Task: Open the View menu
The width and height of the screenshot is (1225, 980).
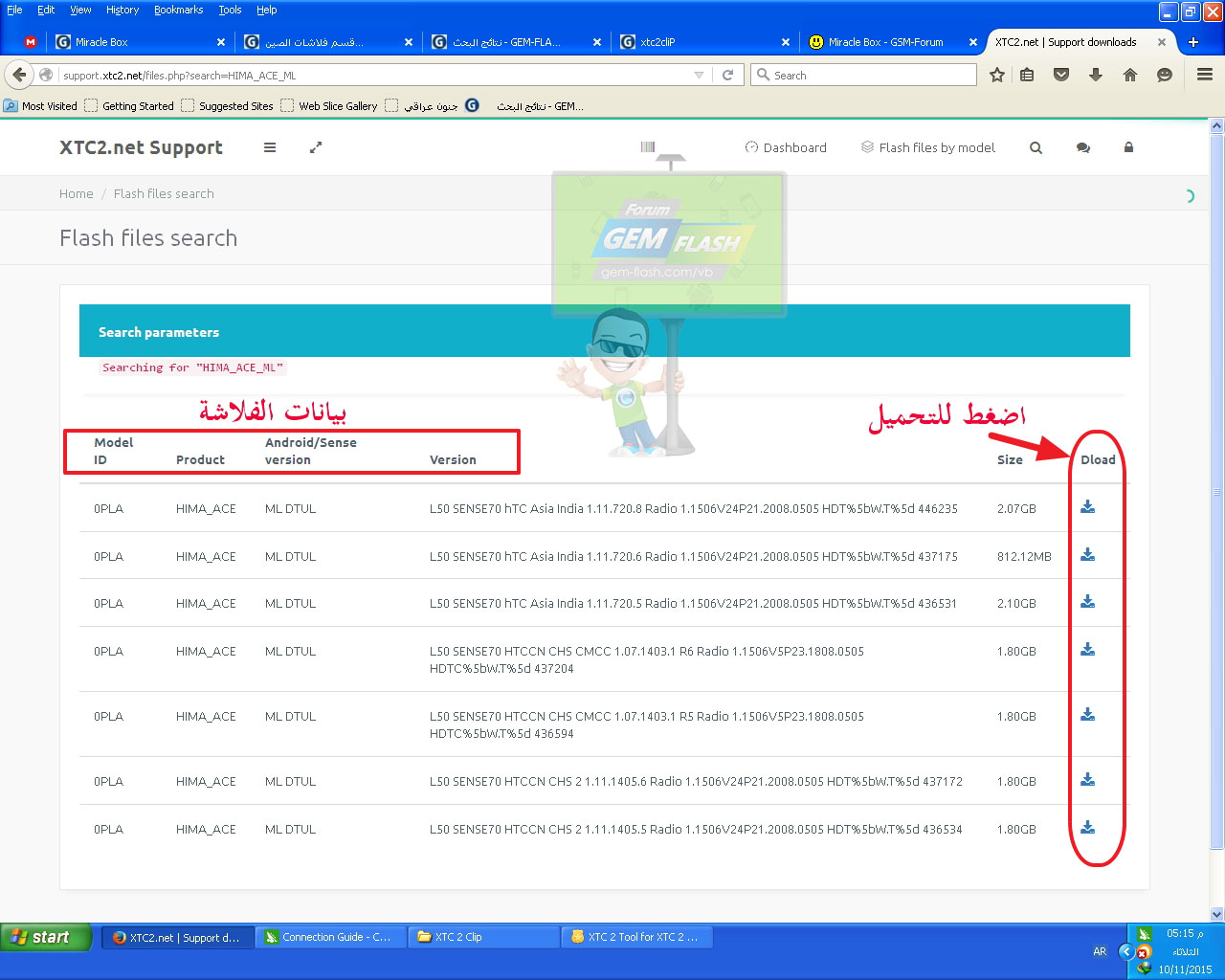Action: [x=80, y=10]
